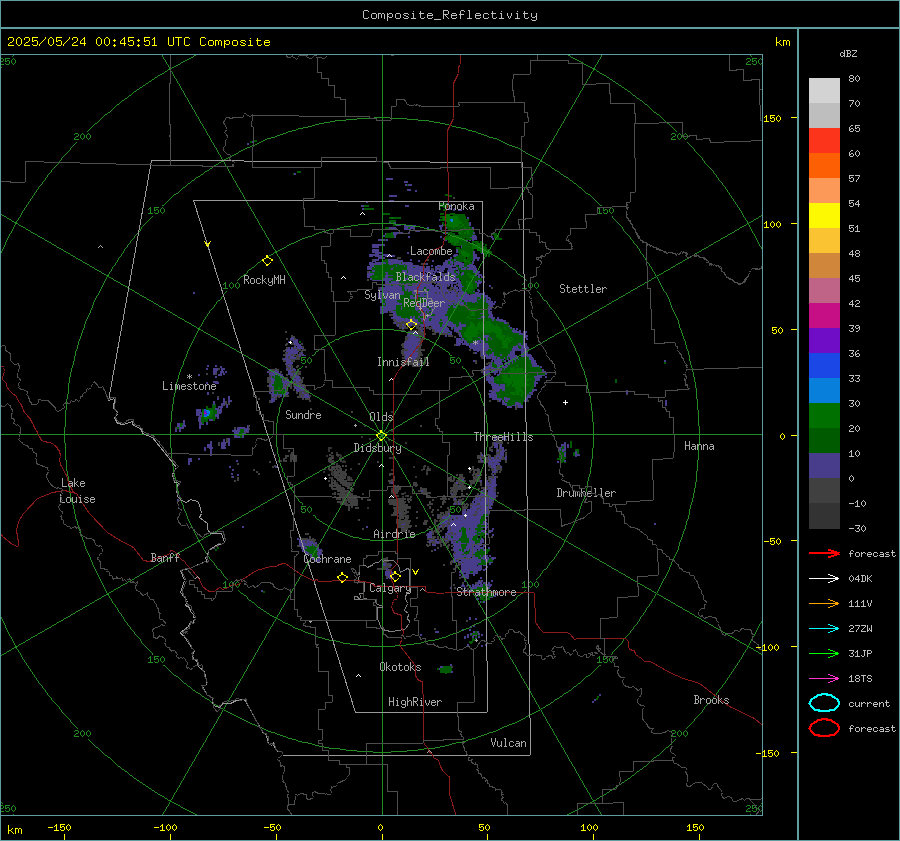Click the blue 36–33 dBZ color swatch
Image resolution: width=900 pixels, height=841 pixels.
click(x=824, y=366)
